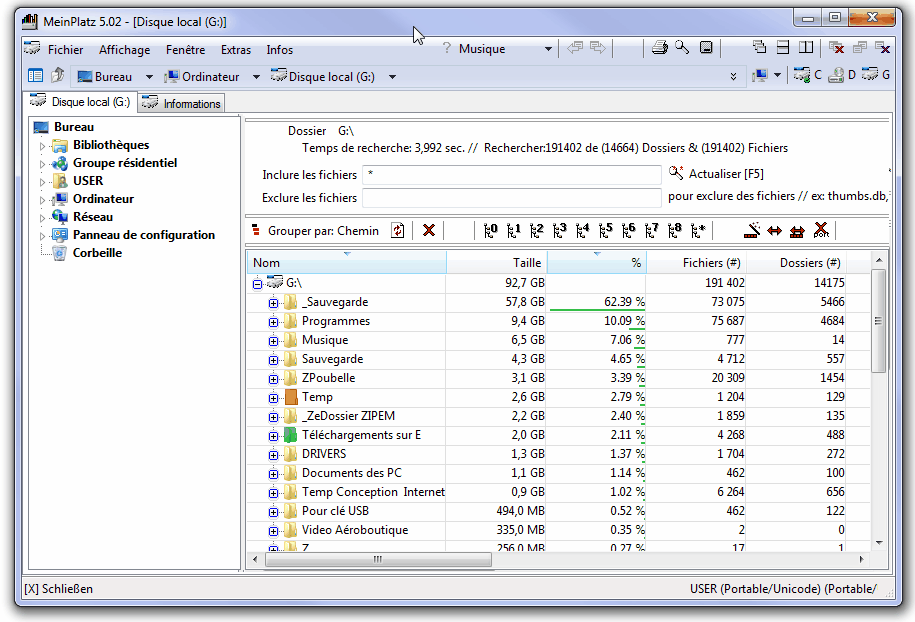Select the Réseau tree item
Image resolution: width=915 pixels, height=622 pixels.
(93, 217)
